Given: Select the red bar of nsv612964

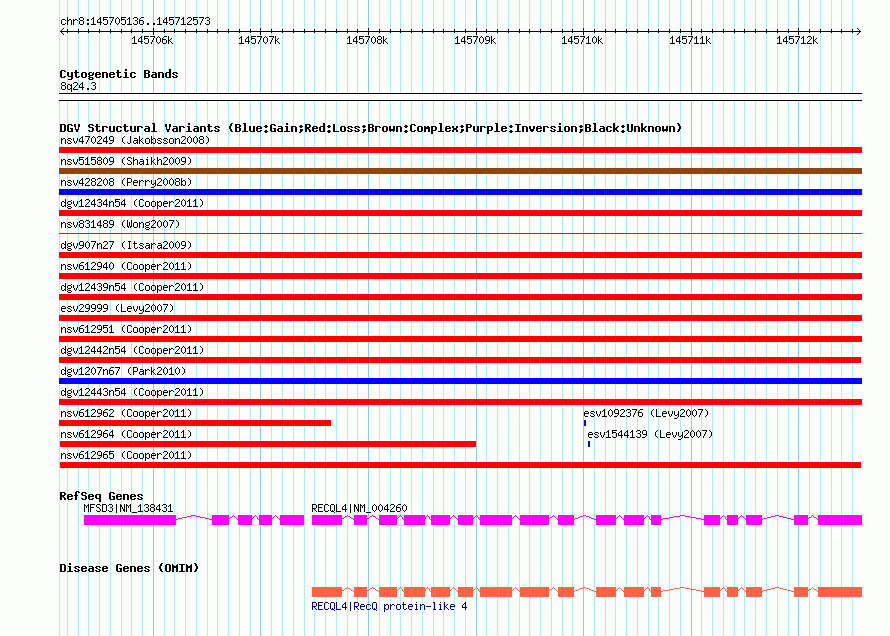Looking at the screenshot, I should pyautogui.click(x=267, y=444).
